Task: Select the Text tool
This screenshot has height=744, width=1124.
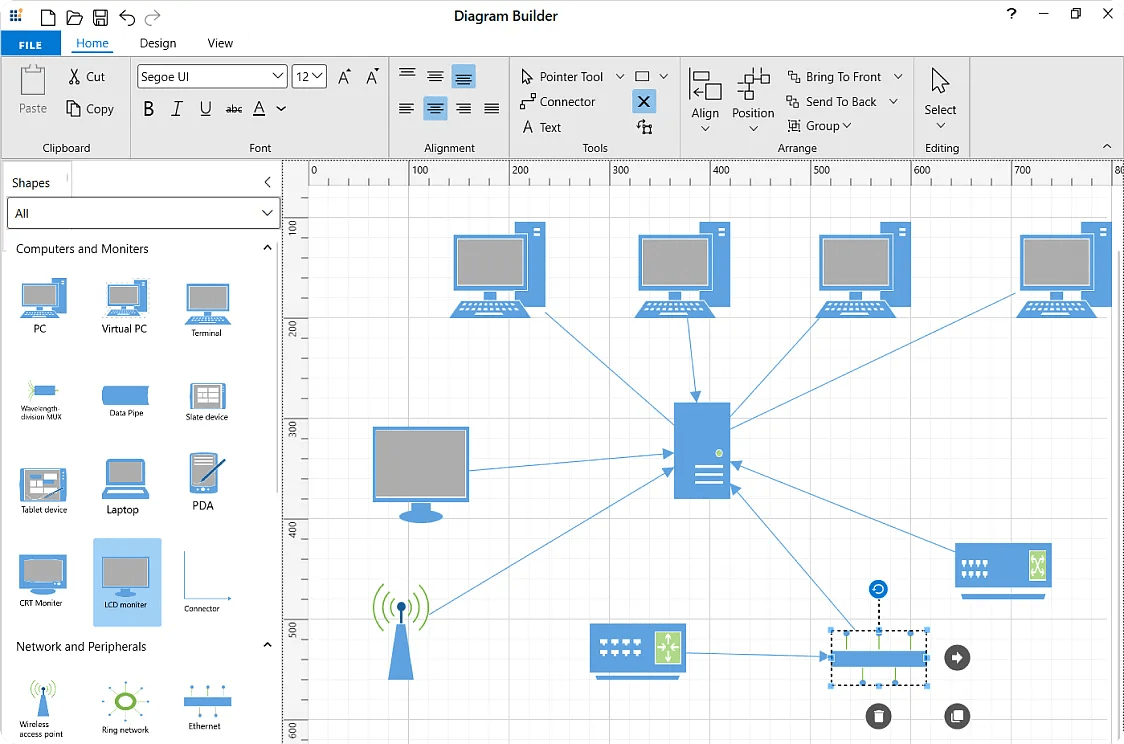Action: pos(550,127)
